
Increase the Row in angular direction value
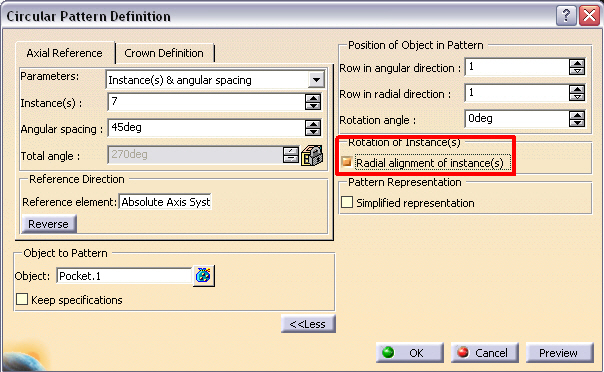[x=577, y=63]
